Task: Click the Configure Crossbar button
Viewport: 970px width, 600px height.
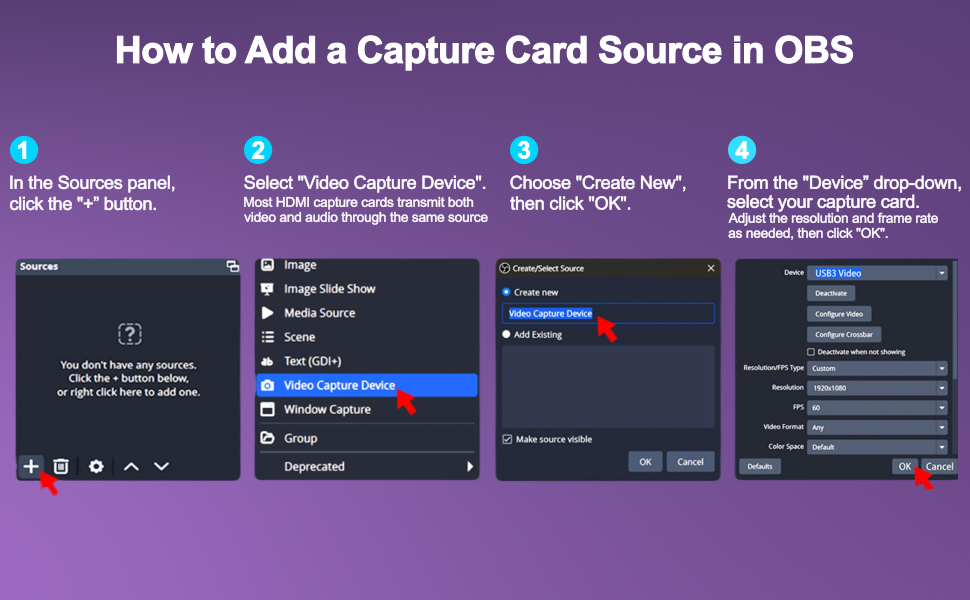Action: [844, 335]
